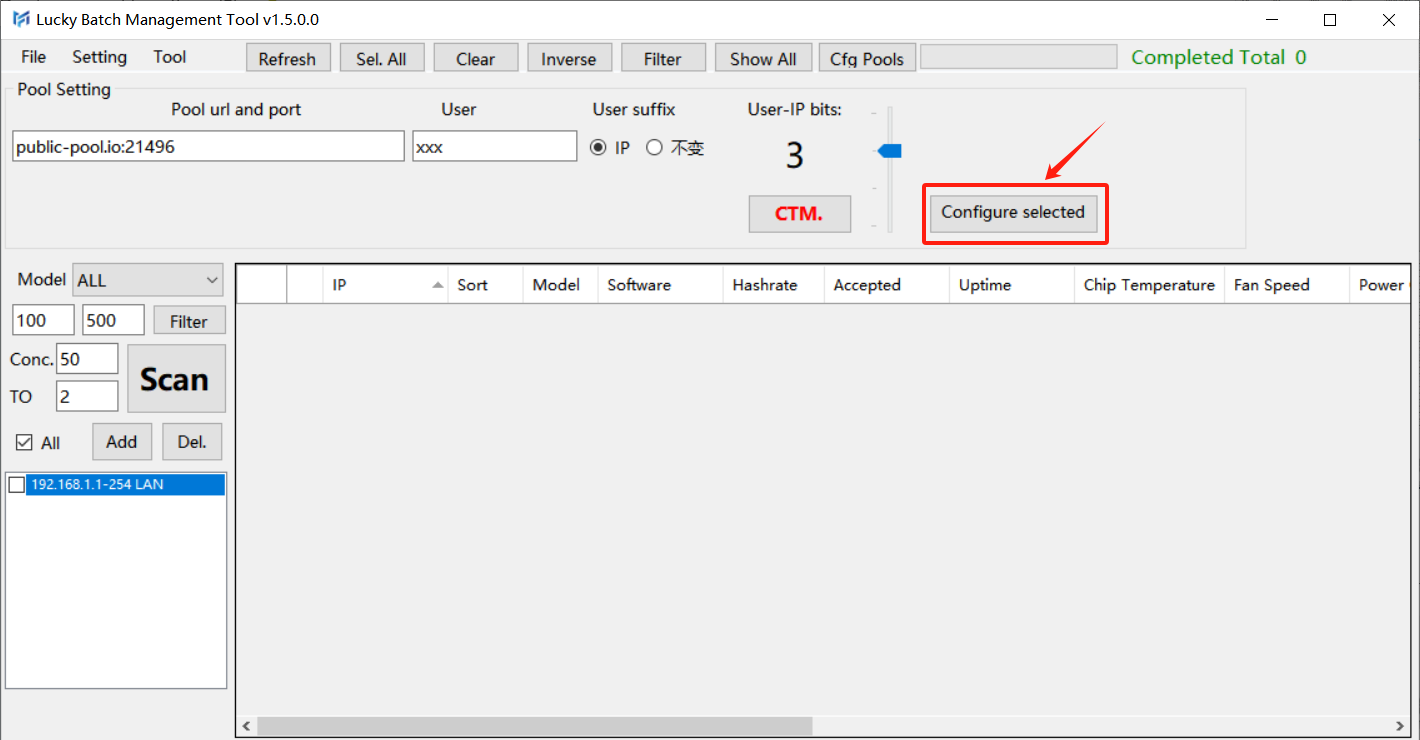Click the IP column sort arrow
Screen dimensions: 1420x740
pyautogui.click(x=438, y=285)
